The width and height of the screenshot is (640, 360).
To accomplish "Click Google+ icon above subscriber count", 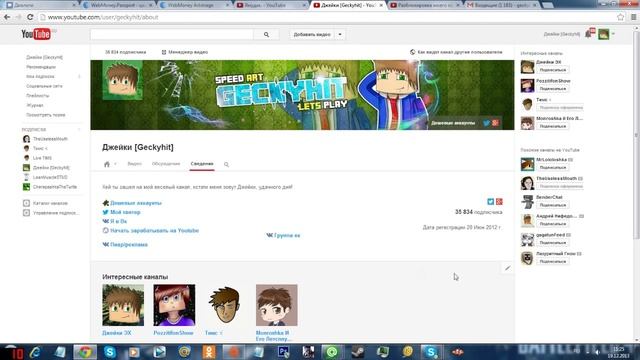I will pos(499,202).
